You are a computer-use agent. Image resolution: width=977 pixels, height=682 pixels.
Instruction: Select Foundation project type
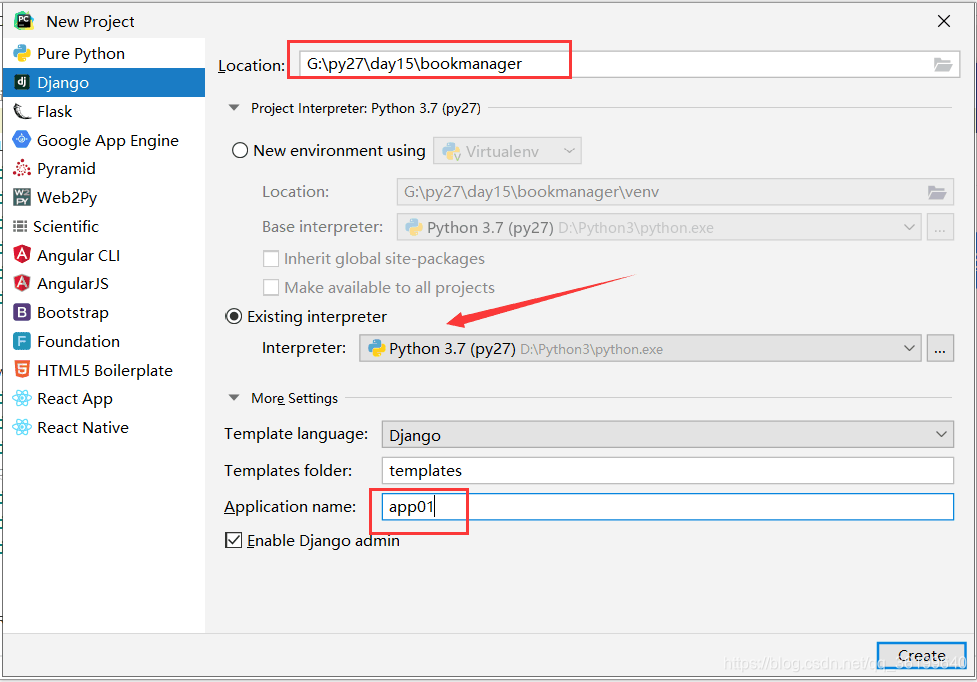click(104, 341)
